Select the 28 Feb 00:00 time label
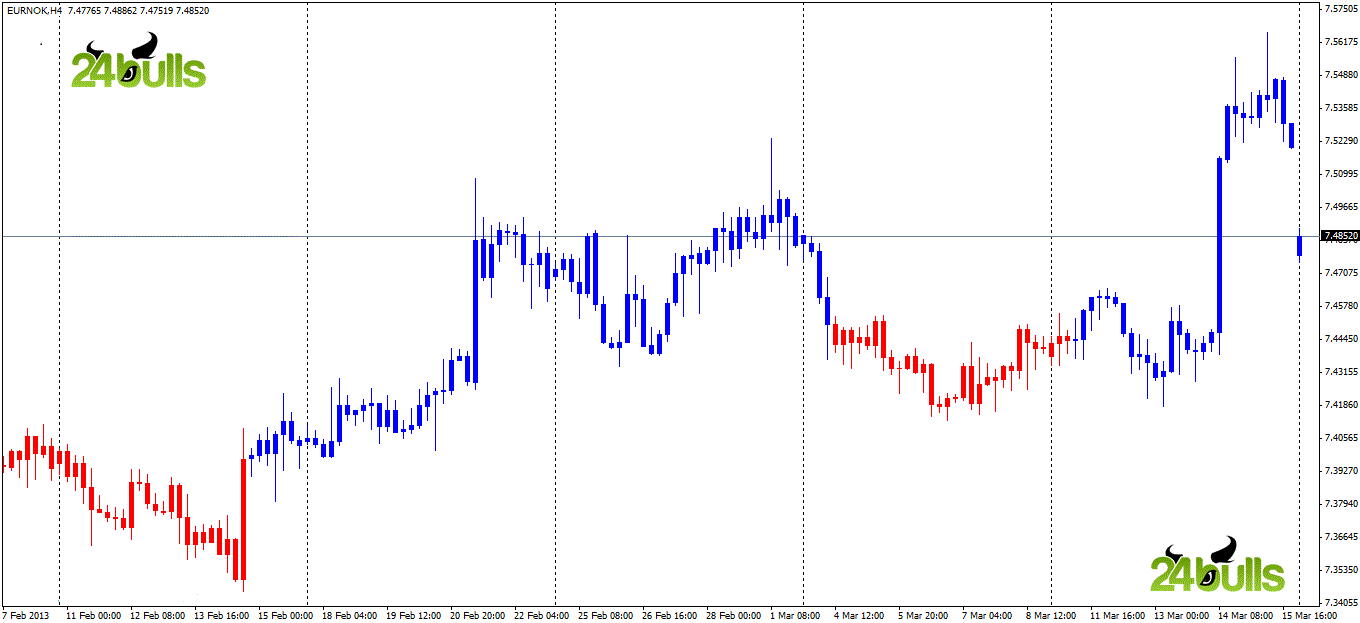1360x623 pixels. (x=733, y=616)
